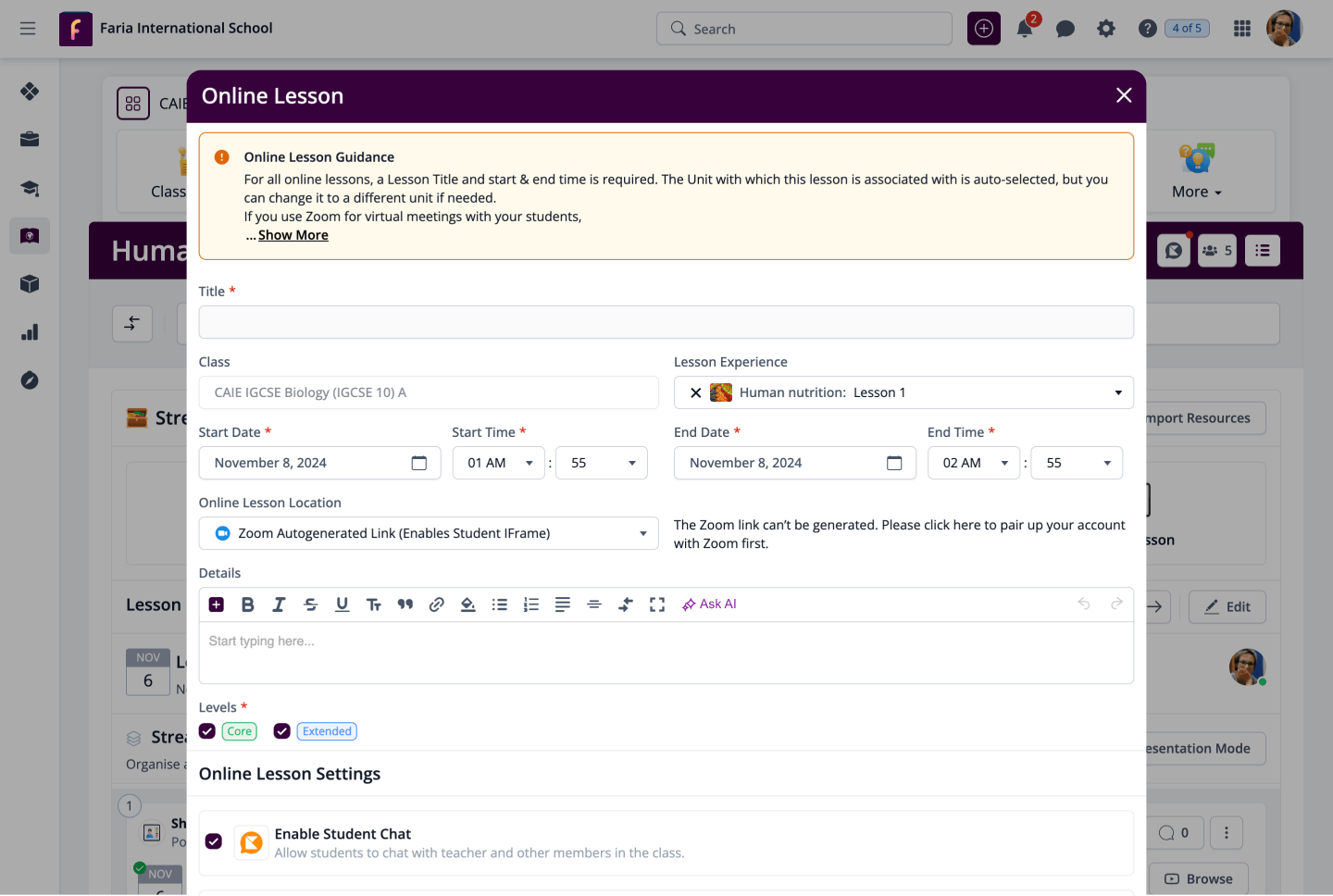Click into the Title input field
Viewport: 1333px width, 896px height.
(666, 322)
